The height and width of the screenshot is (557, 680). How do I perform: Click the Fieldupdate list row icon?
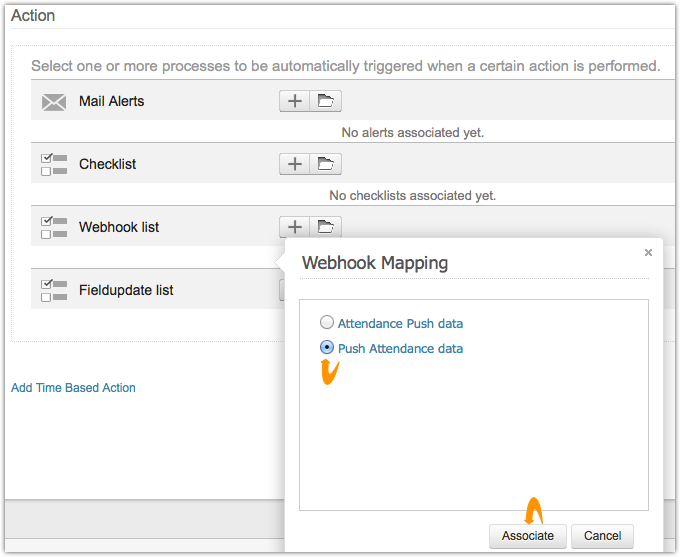point(53,290)
